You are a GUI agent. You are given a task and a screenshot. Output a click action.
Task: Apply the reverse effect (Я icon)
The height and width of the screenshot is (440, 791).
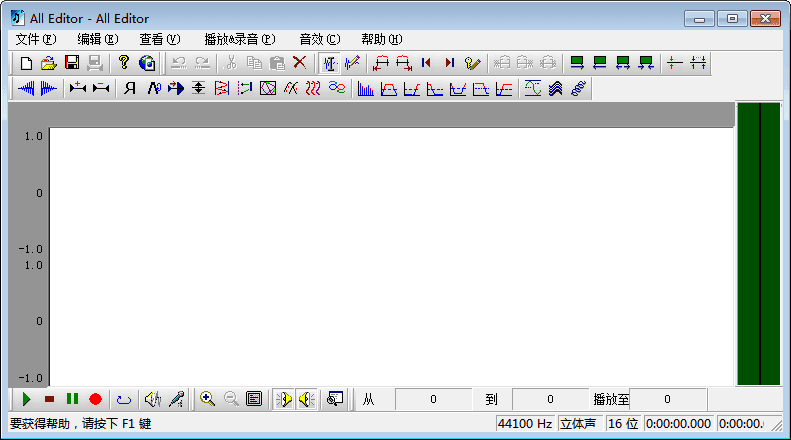(x=130, y=89)
